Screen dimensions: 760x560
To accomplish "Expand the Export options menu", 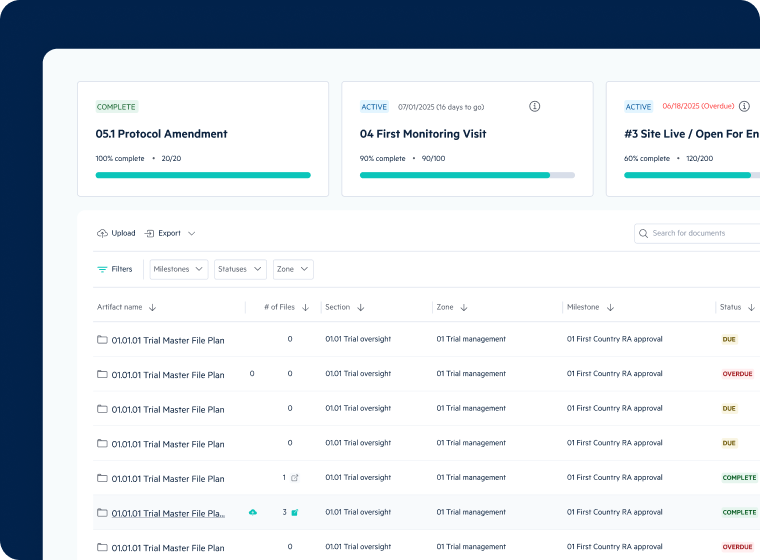I will pyautogui.click(x=170, y=233).
